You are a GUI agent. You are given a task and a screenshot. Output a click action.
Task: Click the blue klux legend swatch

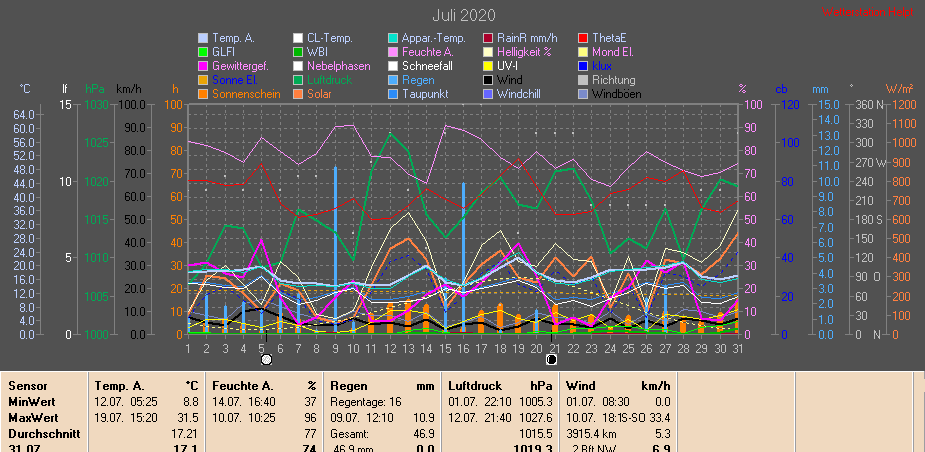coord(583,66)
